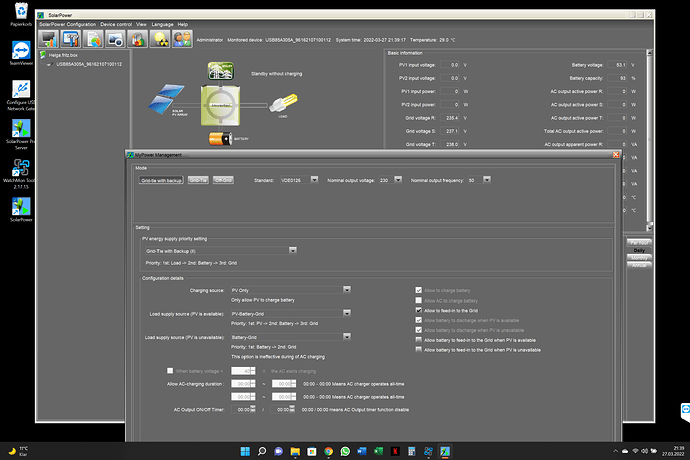Open the WatchMon Toolkit desktop icon
This screenshot has width=690, height=460.
click(x=21, y=174)
